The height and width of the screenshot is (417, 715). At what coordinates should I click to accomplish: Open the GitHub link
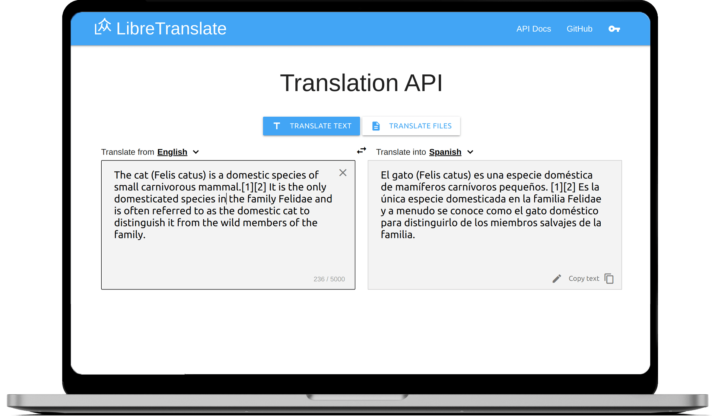tap(579, 29)
